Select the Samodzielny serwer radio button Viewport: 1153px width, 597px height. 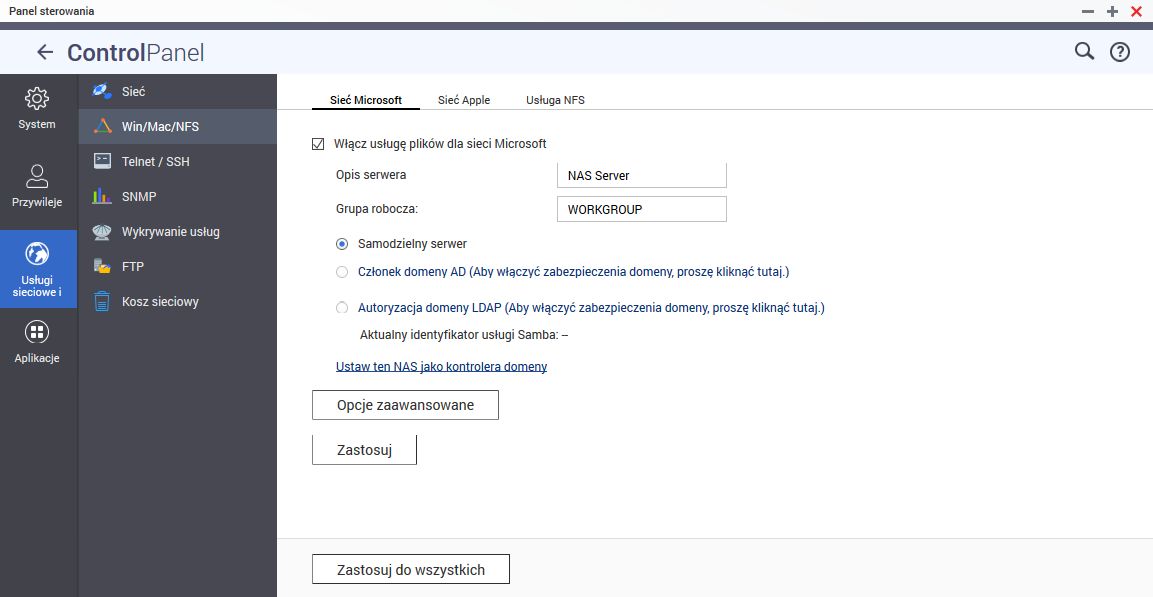tap(342, 243)
